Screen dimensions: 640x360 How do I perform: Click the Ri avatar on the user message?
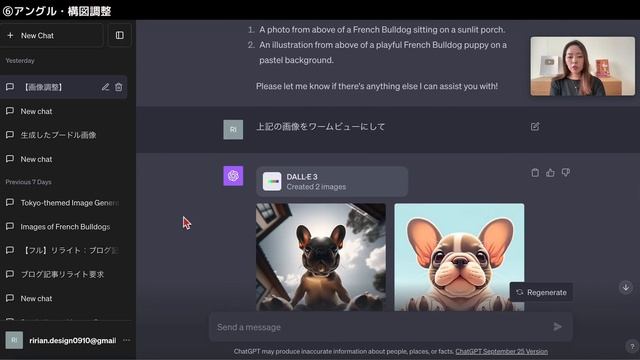pyautogui.click(x=233, y=129)
